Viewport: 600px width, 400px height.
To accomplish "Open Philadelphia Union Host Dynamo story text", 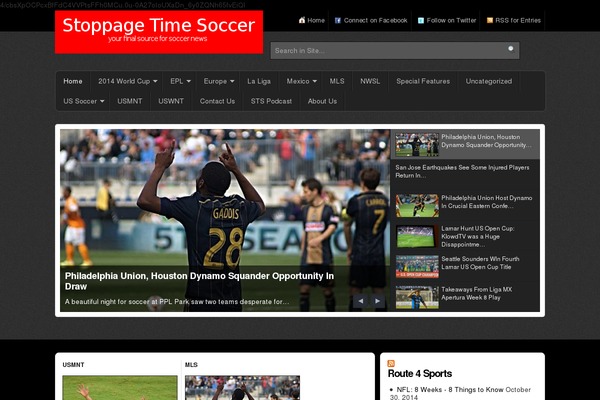I will [486, 202].
